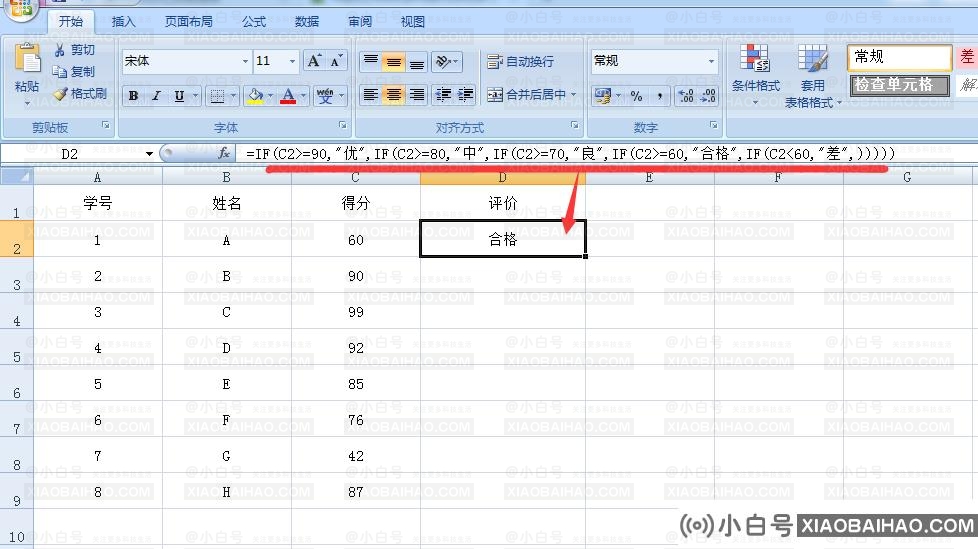Align text left

370,95
